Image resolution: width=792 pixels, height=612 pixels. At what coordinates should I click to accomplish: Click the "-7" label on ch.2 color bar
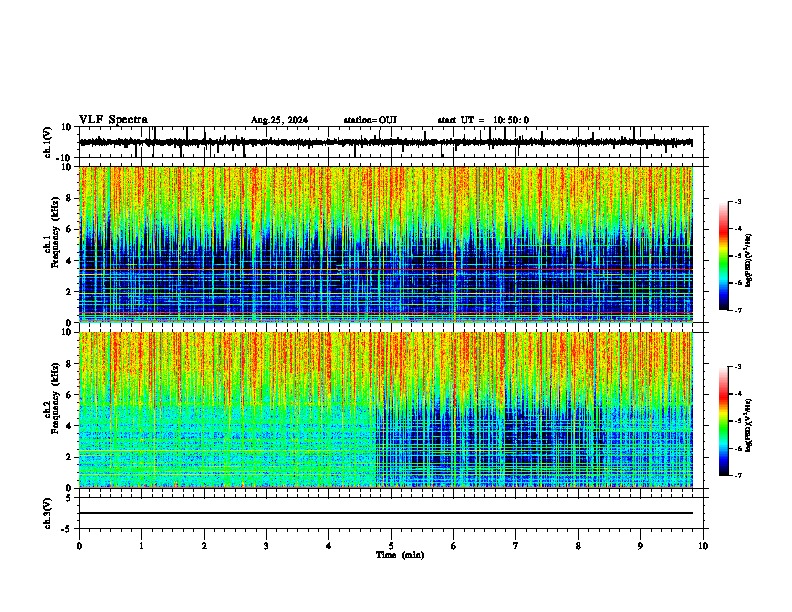pos(737,475)
